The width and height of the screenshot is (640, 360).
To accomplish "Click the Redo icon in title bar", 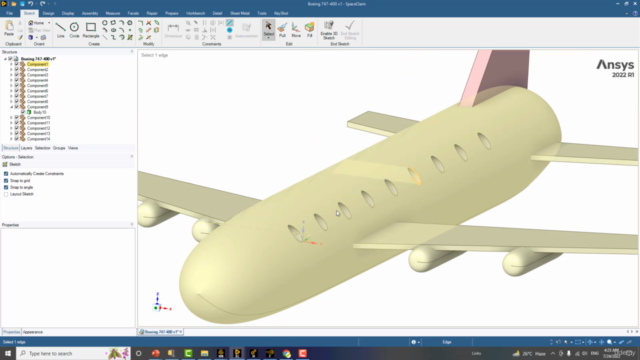I will click(42, 4).
